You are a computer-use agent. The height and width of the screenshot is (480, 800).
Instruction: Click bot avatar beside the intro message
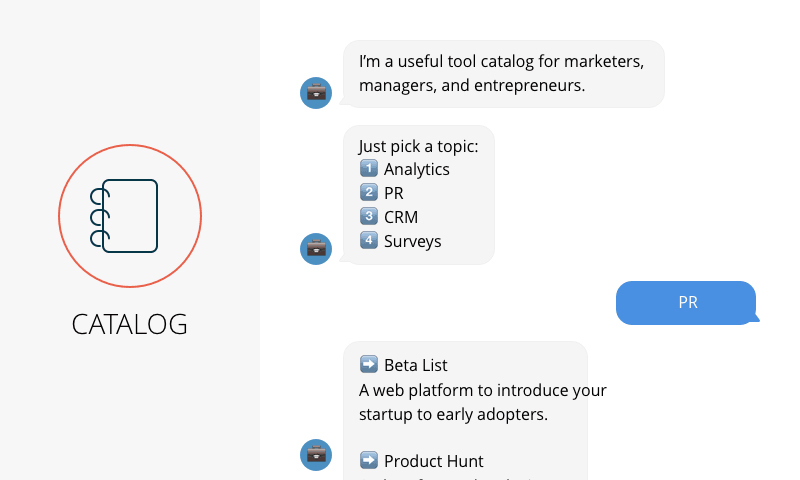(316, 93)
